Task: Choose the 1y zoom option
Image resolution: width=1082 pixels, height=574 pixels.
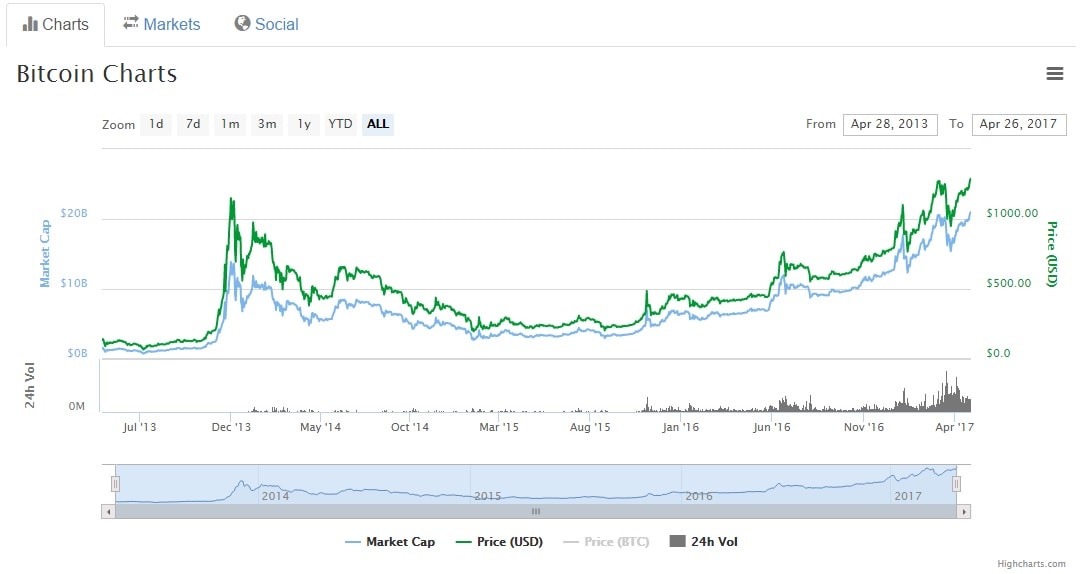Action: click(x=304, y=124)
